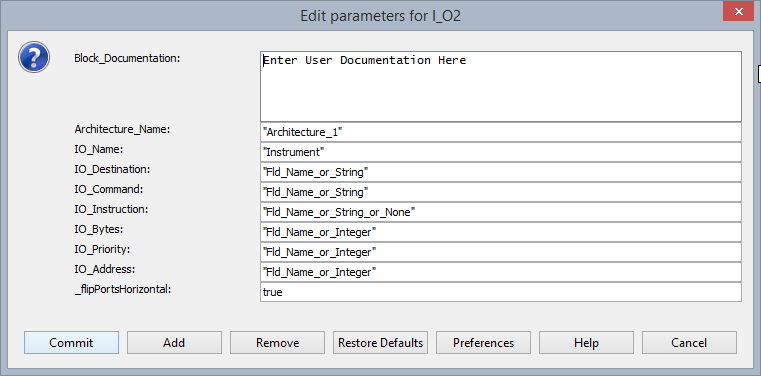
Task: Cancel the parameter editing
Action: pos(689,343)
